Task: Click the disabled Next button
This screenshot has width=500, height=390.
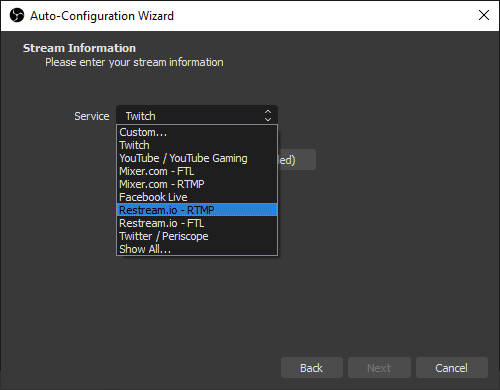Action: pyautogui.click(x=379, y=368)
